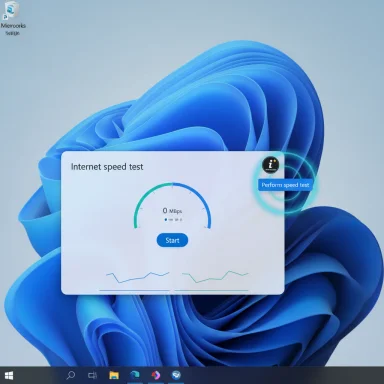384x384 pixels.
Task: Open taskbar Search magnifier
Action: (x=70, y=376)
